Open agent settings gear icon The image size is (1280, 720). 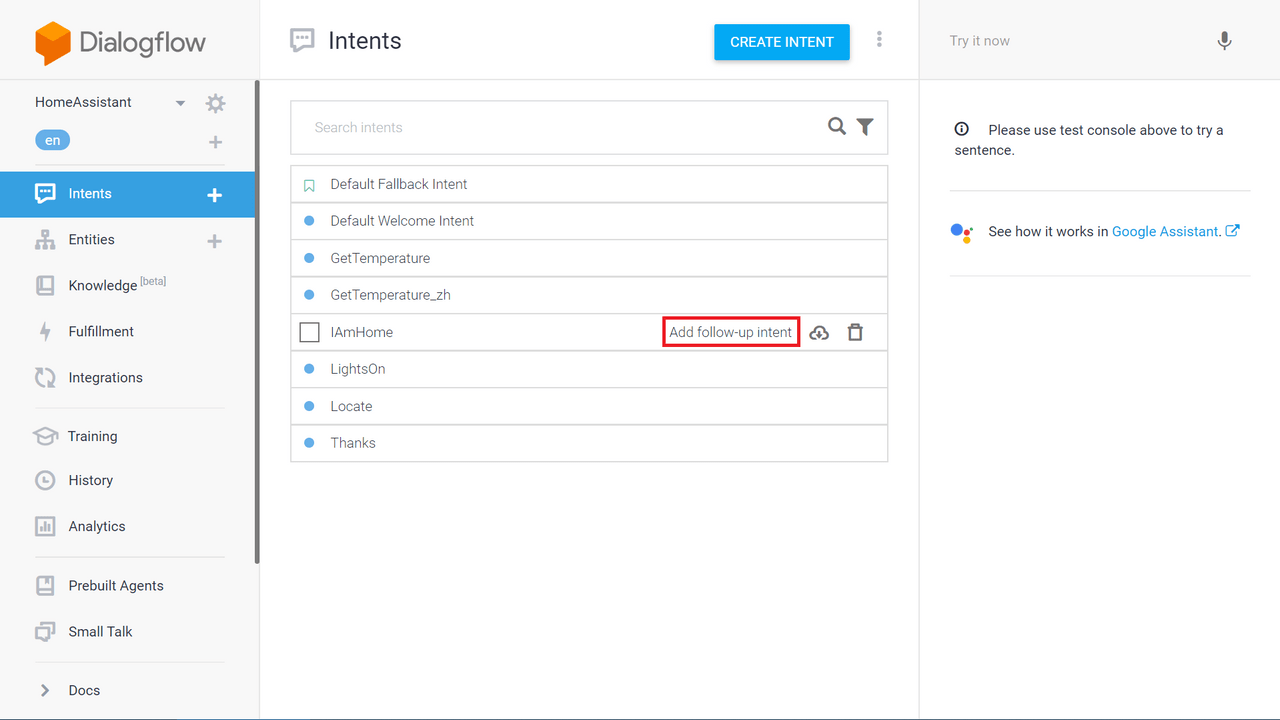215,103
